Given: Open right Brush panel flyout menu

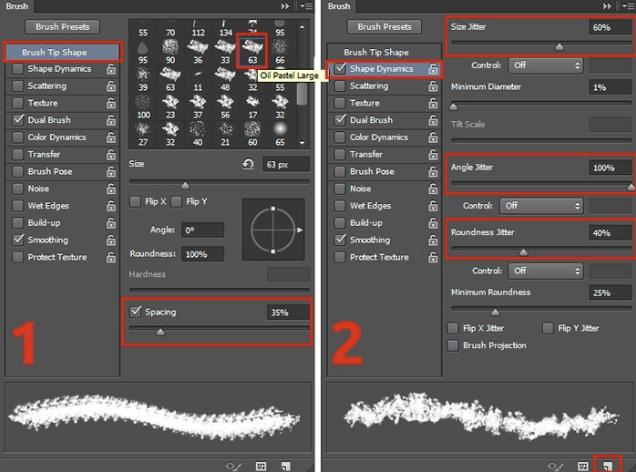Looking at the screenshot, I should 629,6.
